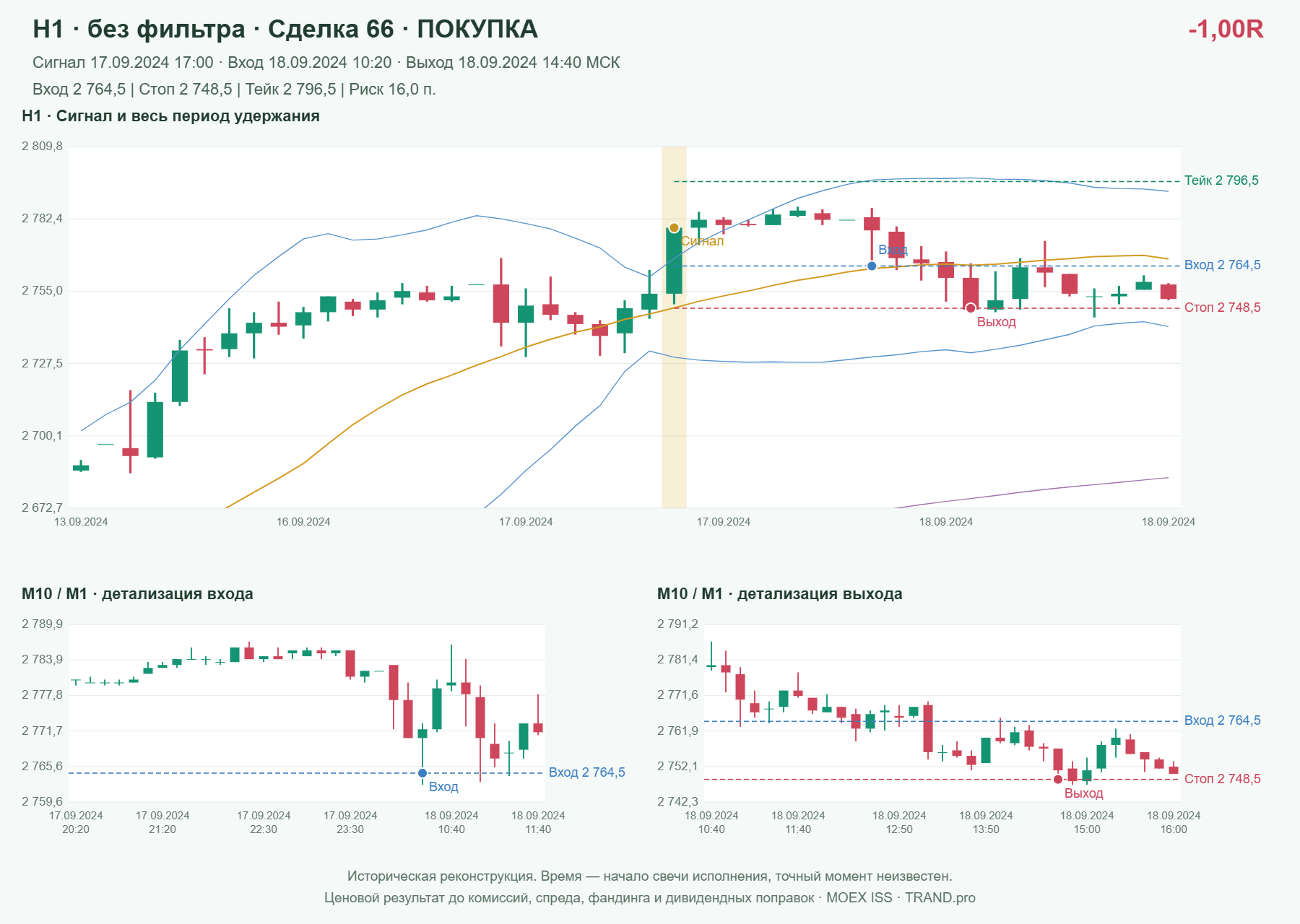Click the H1 price axis label 2 727,5
Viewport: 1300px width, 924px height.
coord(42,364)
